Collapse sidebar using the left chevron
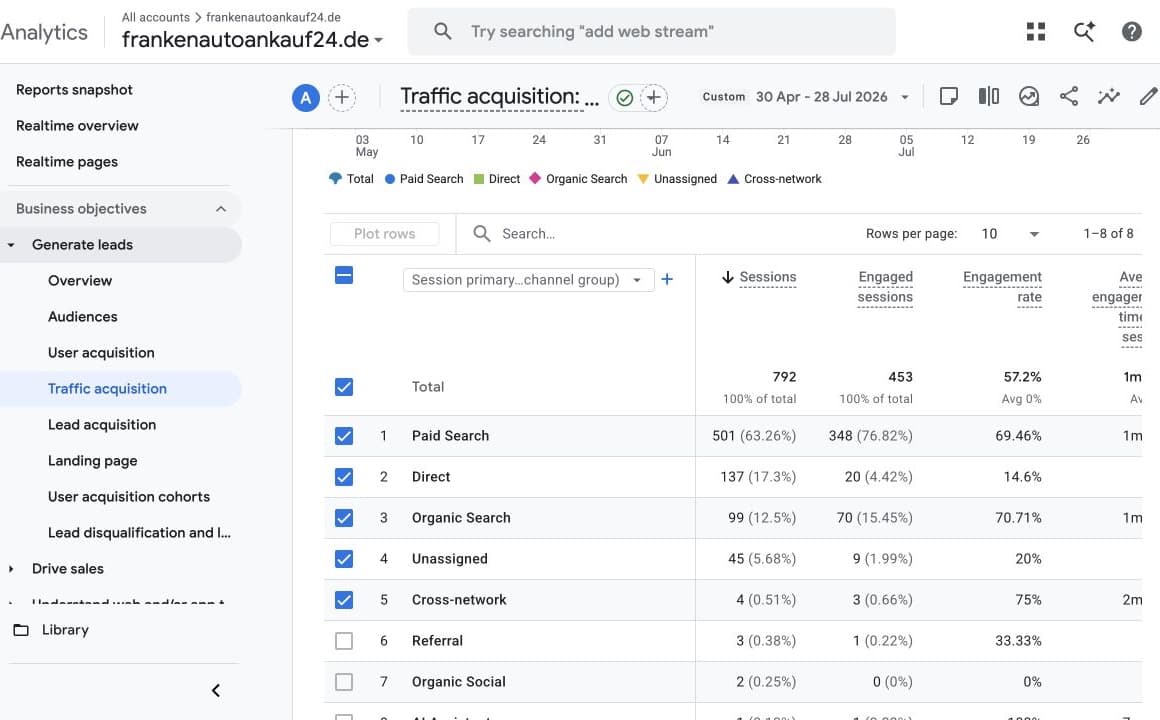Screen dimensions: 1160x720 [x=215, y=690]
